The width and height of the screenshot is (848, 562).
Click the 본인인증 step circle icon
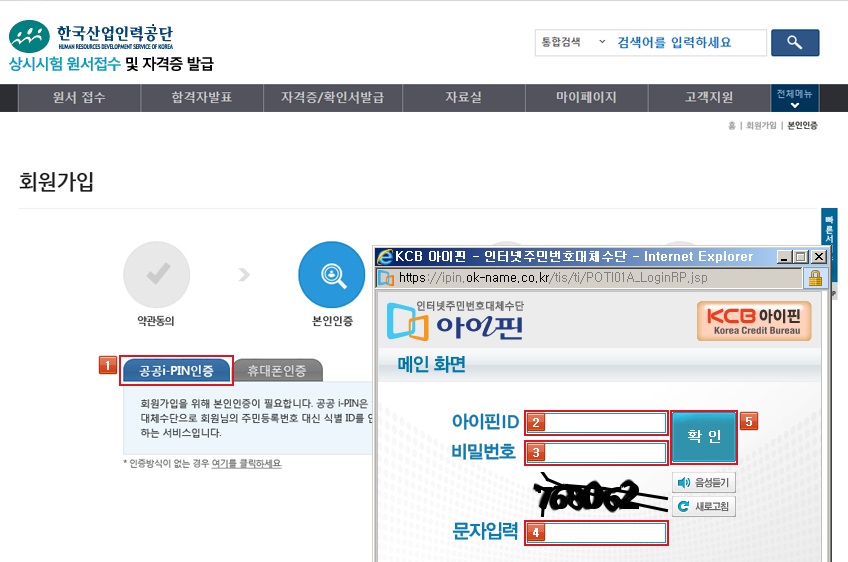pyautogui.click(x=330, y=274)
